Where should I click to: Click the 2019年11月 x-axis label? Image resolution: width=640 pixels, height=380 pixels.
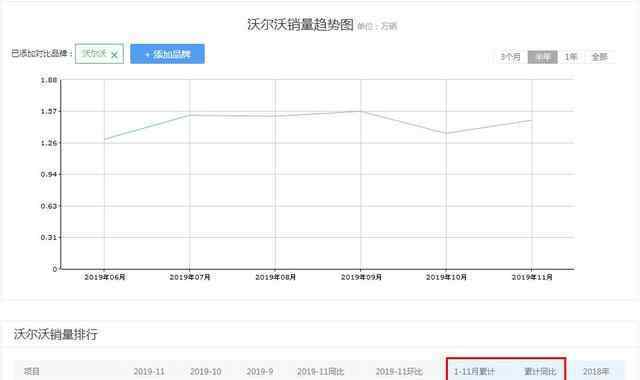pyautogui.click(x=532, y=277)
